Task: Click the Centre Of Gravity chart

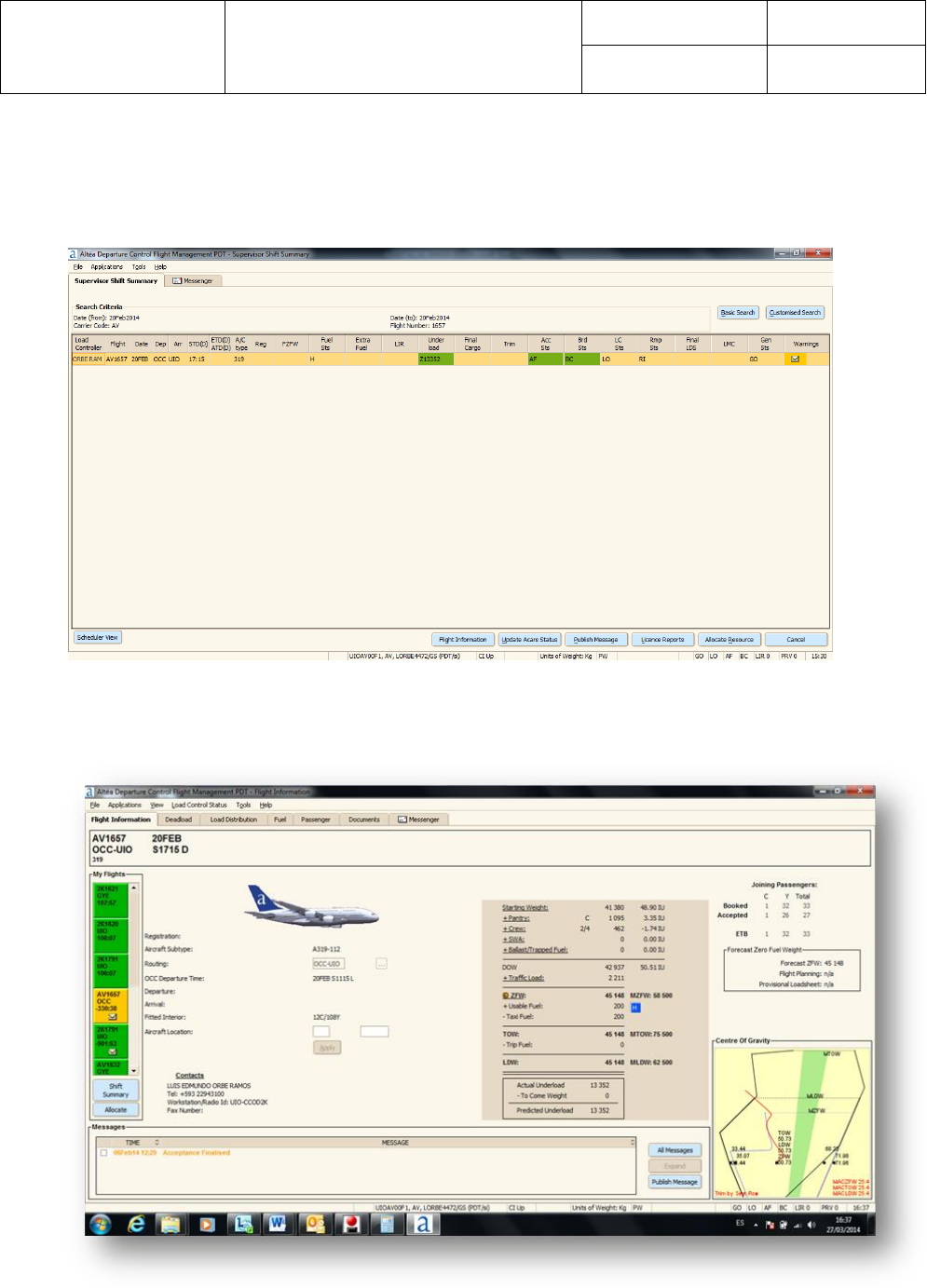Action: 792,1122
